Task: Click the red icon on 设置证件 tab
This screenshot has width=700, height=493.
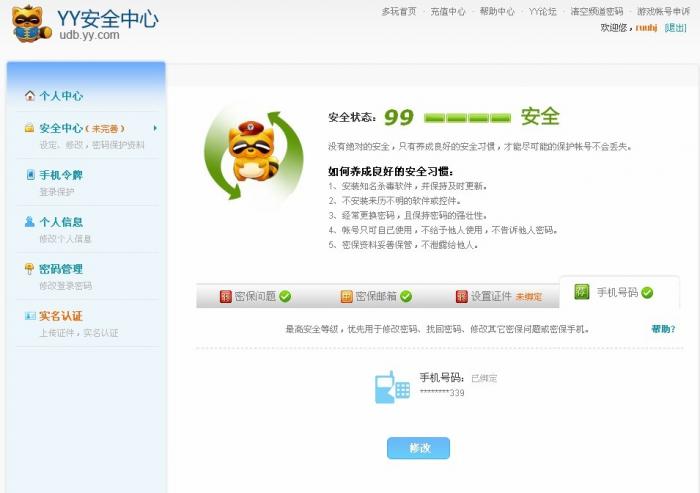Action: pos(462,297)
